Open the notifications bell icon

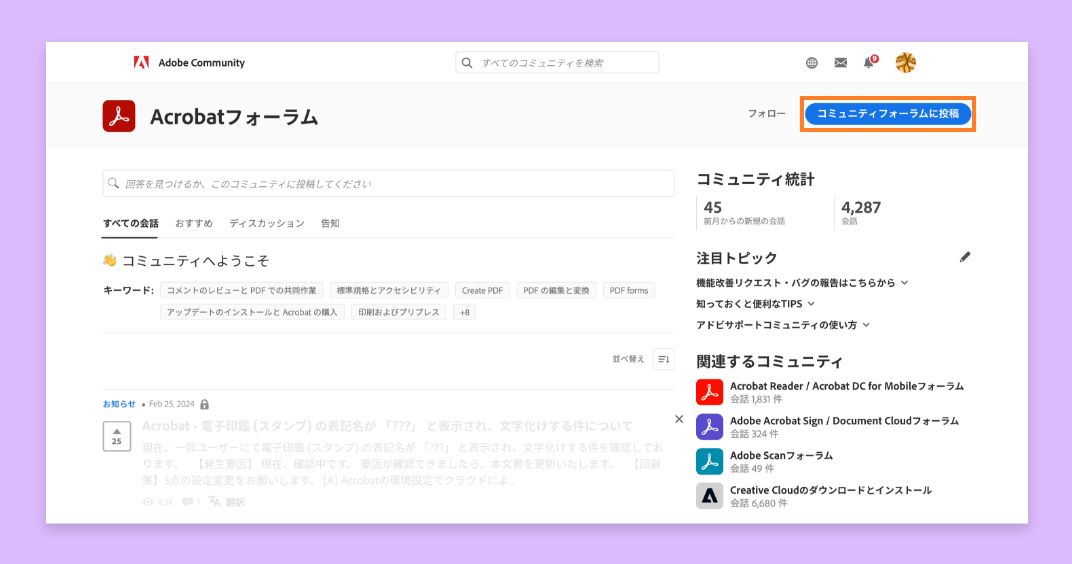click(x=869, y=62)
